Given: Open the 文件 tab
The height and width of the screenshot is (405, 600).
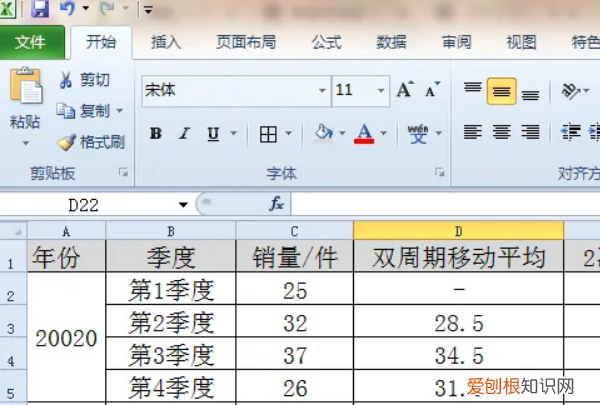Looking at the screenshot, I should [x=31, y=42].
